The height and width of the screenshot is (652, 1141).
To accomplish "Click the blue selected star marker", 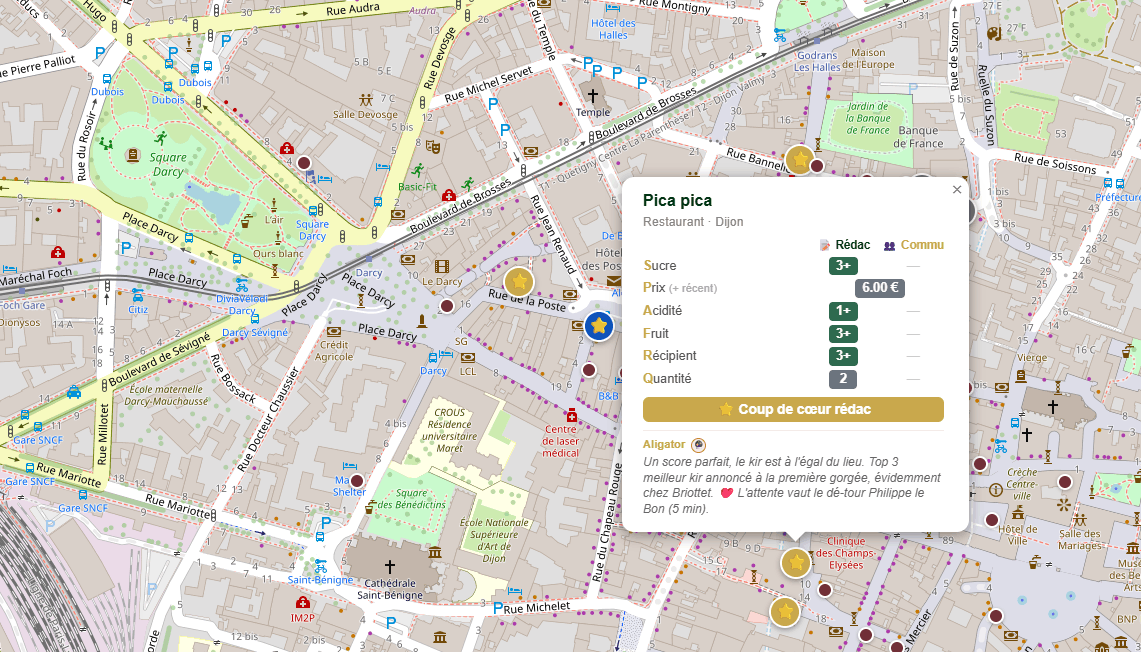I will [599, 325].
